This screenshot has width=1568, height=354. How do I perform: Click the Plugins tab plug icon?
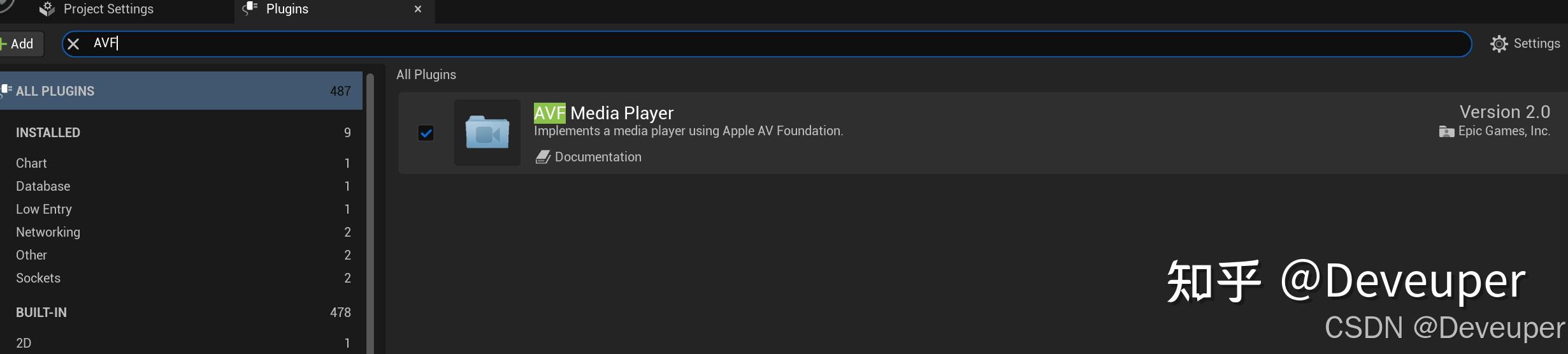pos(250,9)
